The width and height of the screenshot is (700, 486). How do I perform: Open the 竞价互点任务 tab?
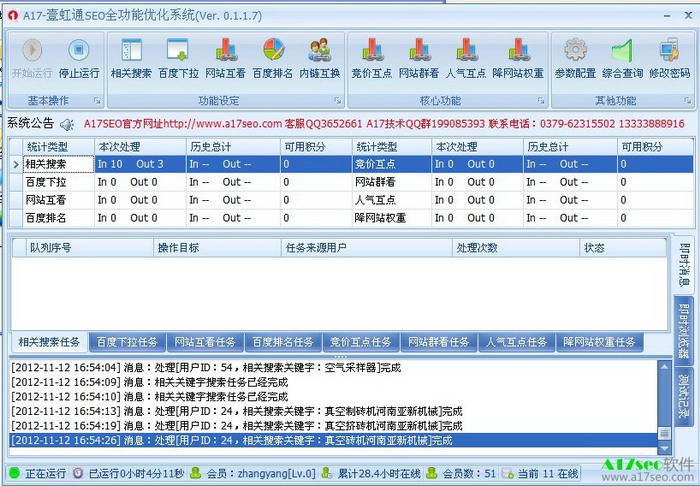tap(361, 342)
